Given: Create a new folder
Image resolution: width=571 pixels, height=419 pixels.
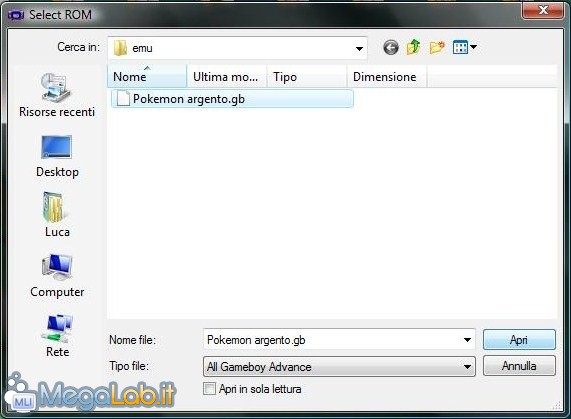Looking at the screenshot, I should point(437,47).
